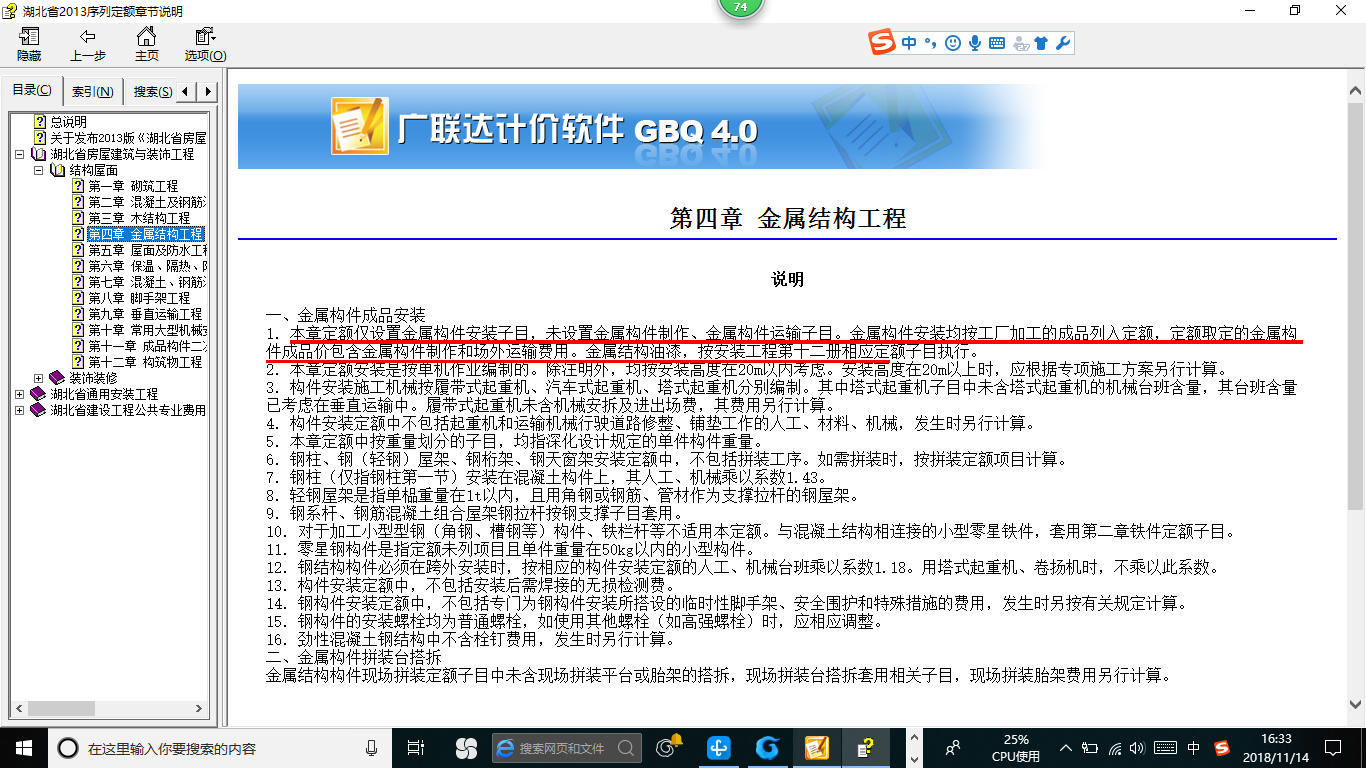1366x768 pixels.
Task: Open the Action Center notification icon
Action: click(1331, 747)
